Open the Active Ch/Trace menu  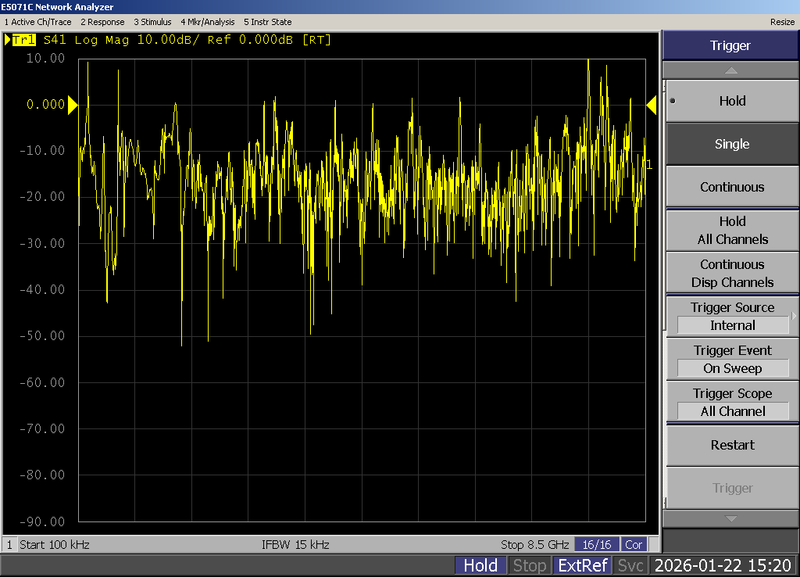tap(38, 21)
